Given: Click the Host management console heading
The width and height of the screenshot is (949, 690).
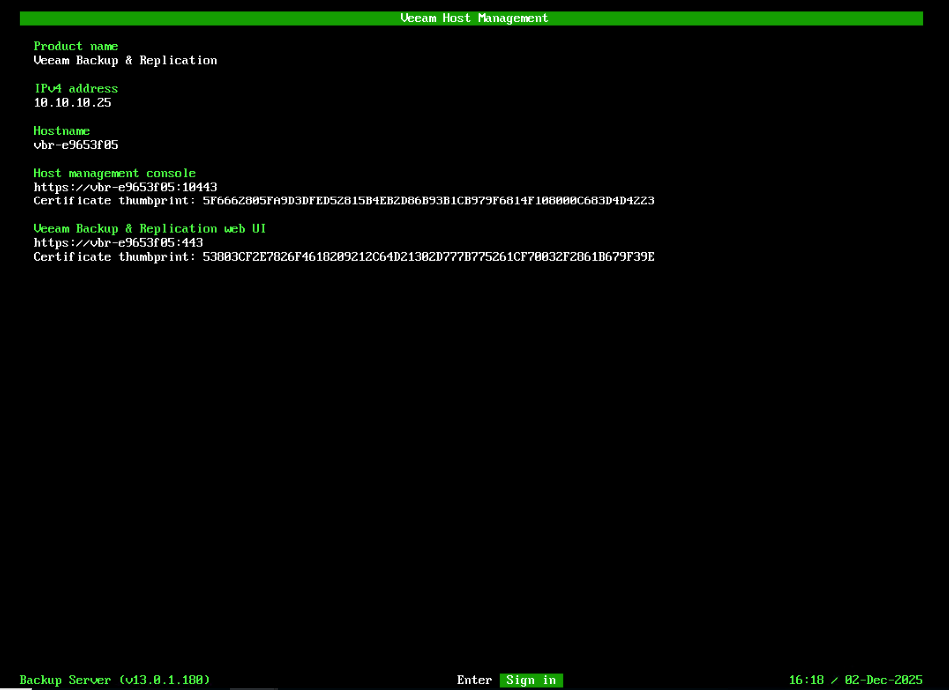Looking at the screenshot, I should (115, 172).
